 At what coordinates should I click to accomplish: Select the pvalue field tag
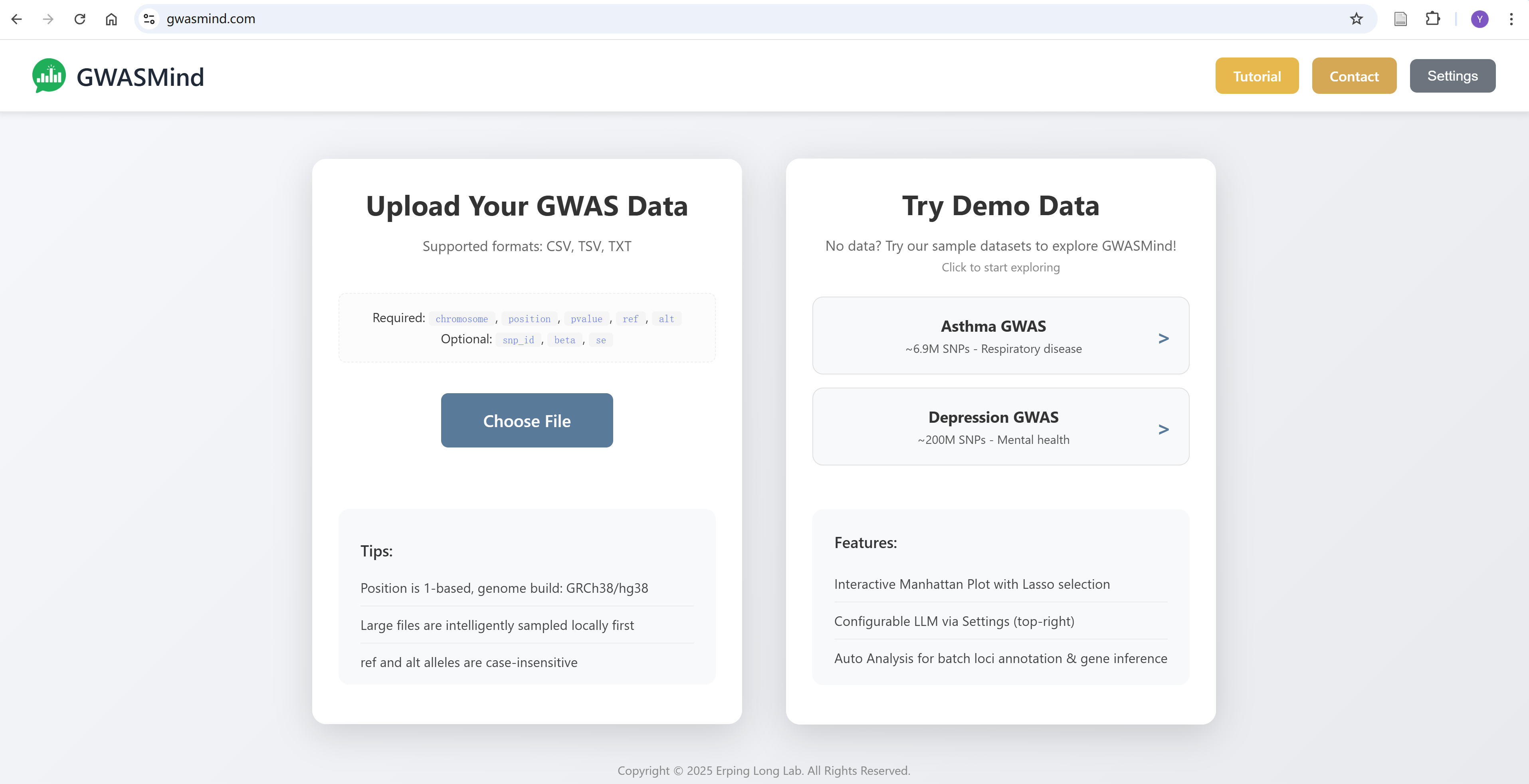coord(586,319)
